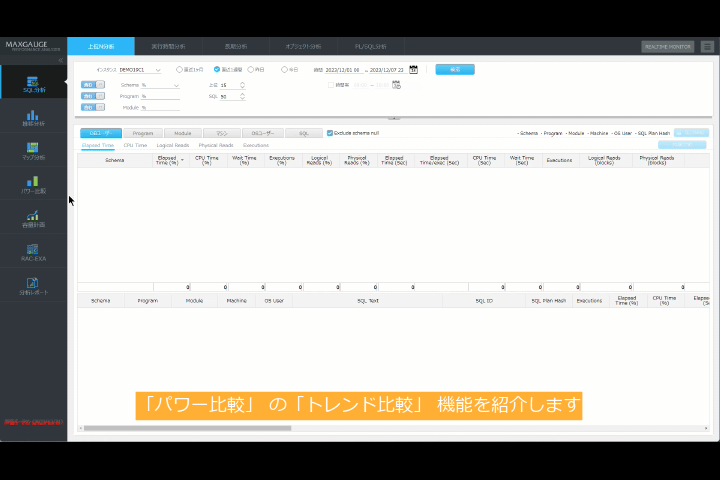Sort by the Elapsed Time (%) column arrow
Viewport: 720px width, 480px height.
pos(183,160)
